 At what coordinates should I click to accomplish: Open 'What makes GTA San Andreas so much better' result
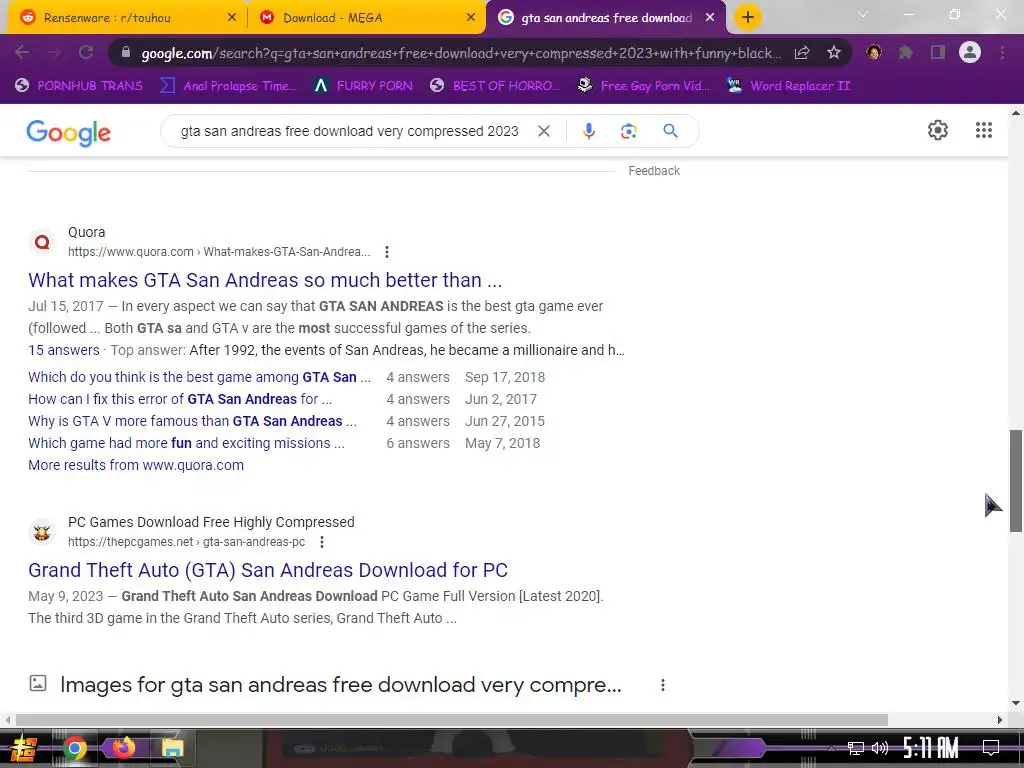pos(265,280)
